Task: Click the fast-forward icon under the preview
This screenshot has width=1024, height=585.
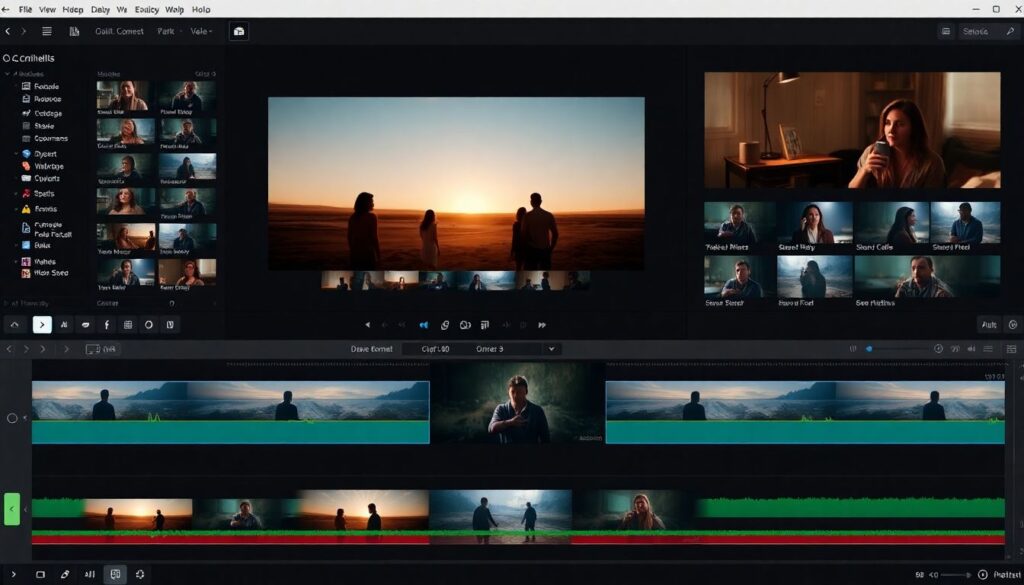Action: tap(542, 325)
